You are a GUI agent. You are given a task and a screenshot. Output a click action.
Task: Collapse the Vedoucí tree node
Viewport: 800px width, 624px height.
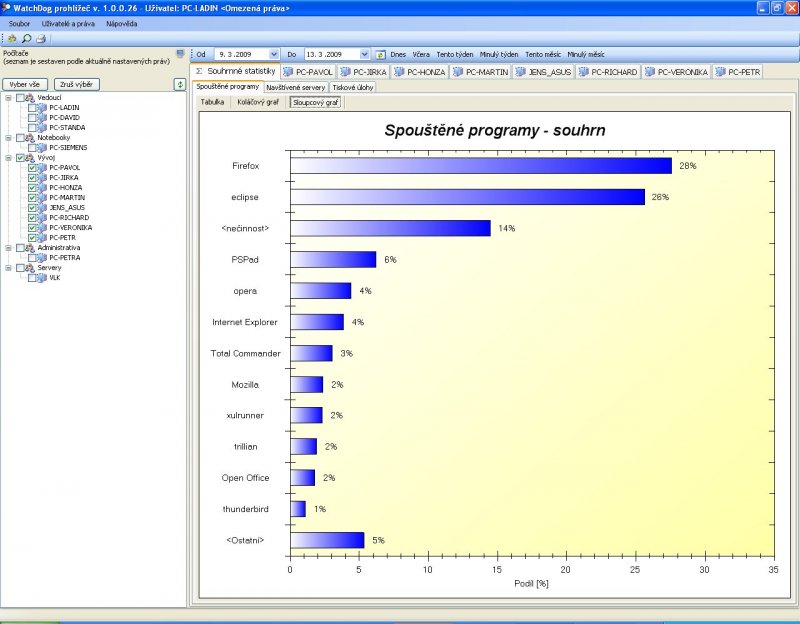coord(9,97)
